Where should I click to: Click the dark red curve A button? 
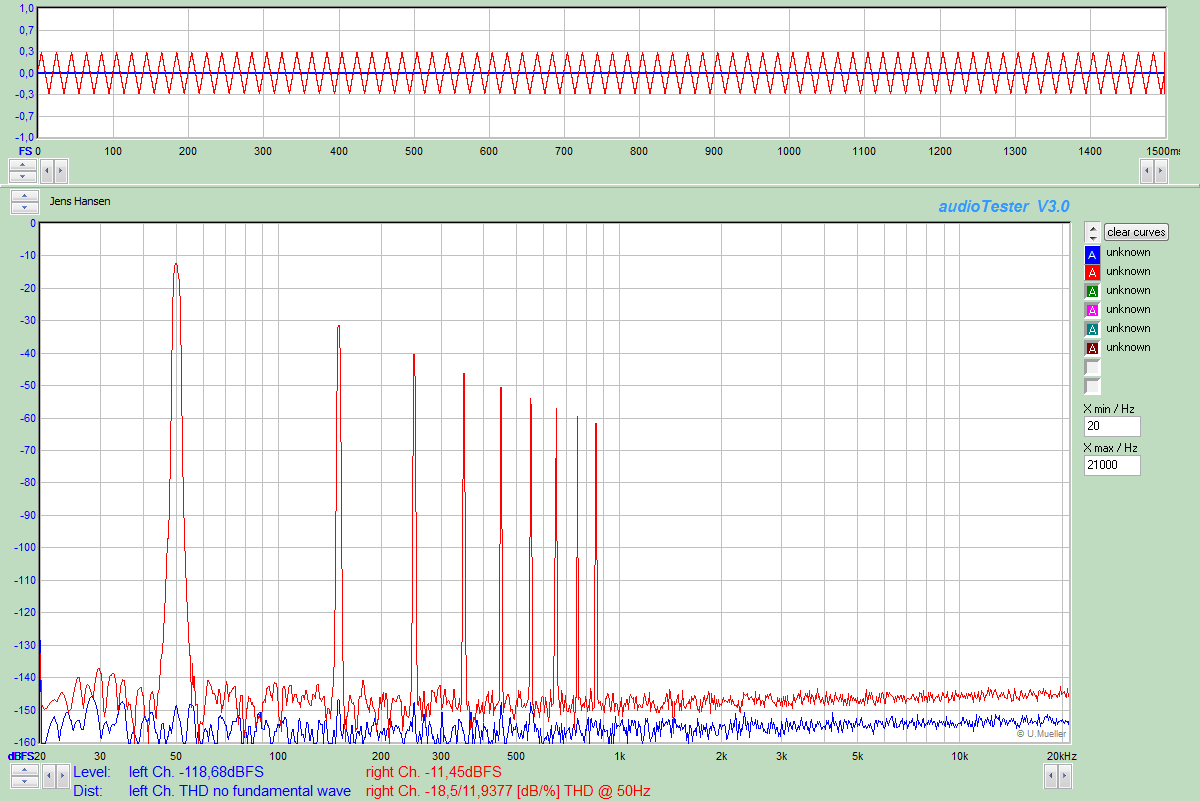click(1092, 348)
